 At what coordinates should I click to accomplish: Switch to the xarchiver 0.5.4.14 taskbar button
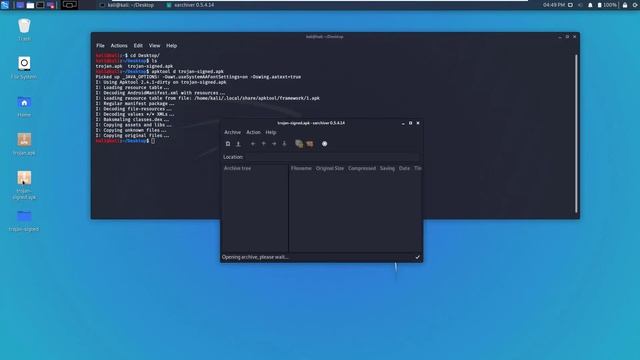pyautogui.click(x=190, y=5)
